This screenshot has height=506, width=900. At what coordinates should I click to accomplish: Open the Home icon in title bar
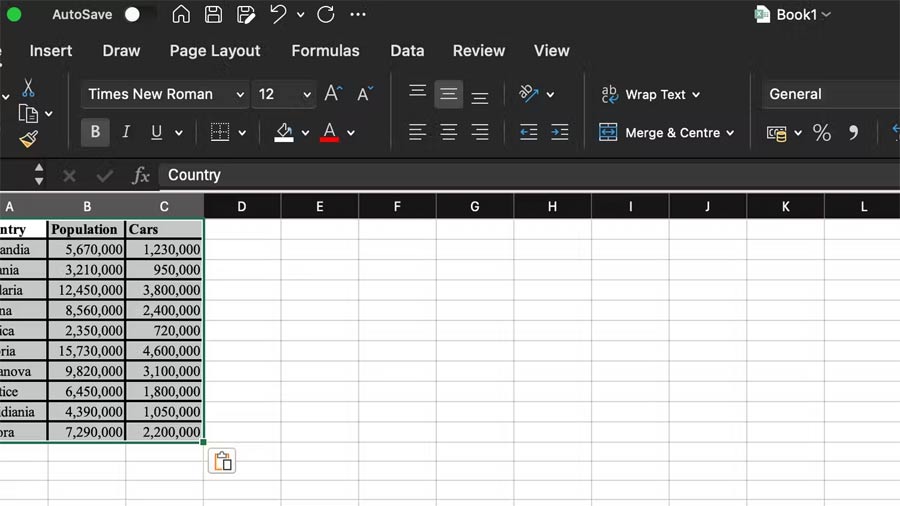181,14
